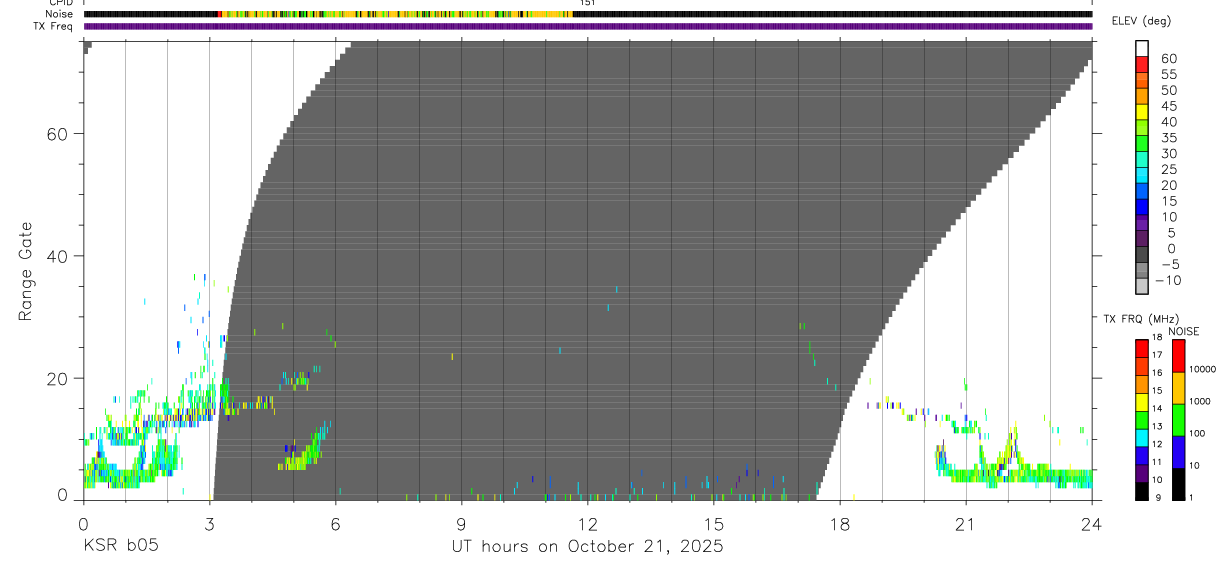Pick the red segment of the ELEV color bar
Screen dimensions: 1228x567
tap(1142, 64)
